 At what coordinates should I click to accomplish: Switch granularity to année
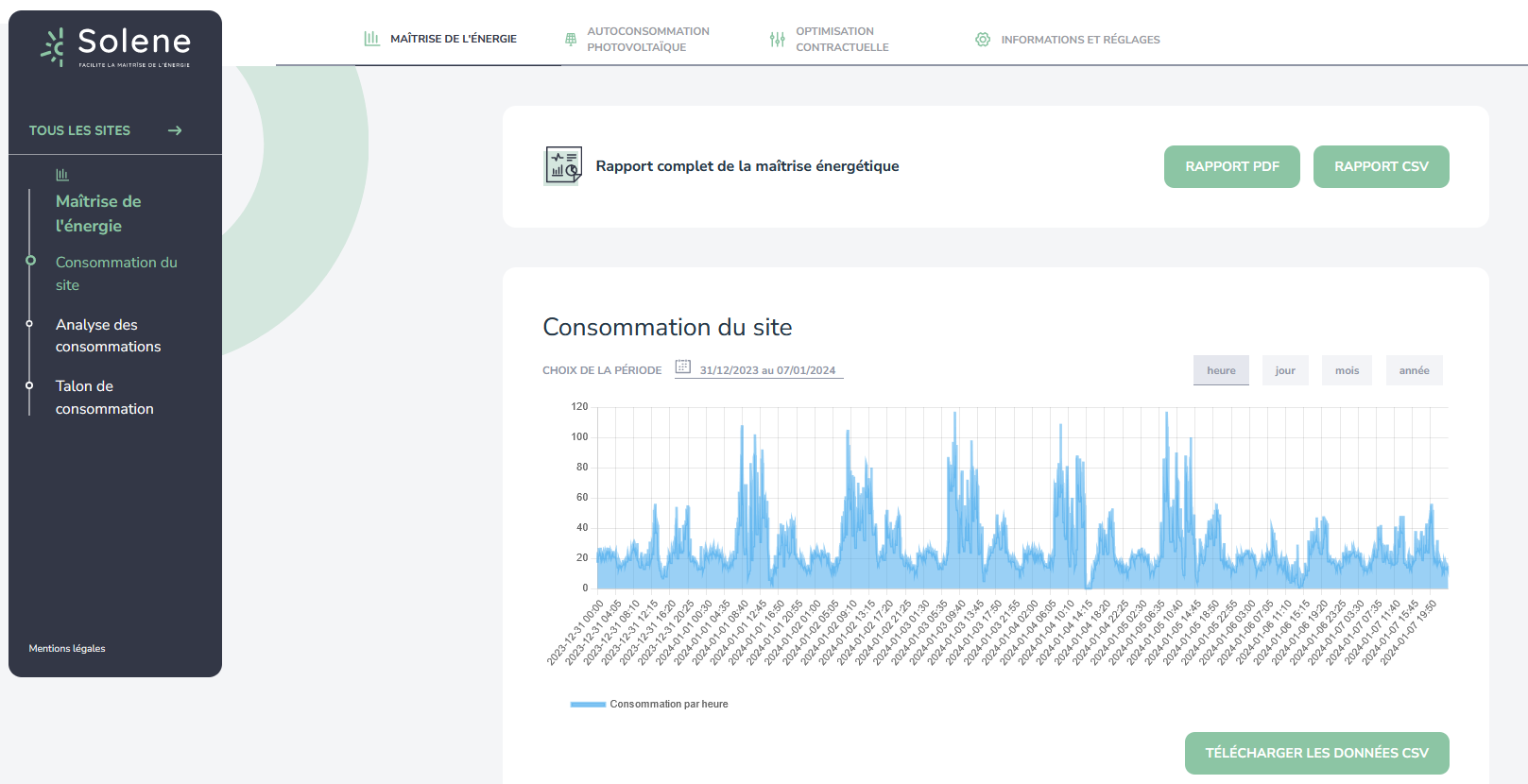(x=1414, y=370)
